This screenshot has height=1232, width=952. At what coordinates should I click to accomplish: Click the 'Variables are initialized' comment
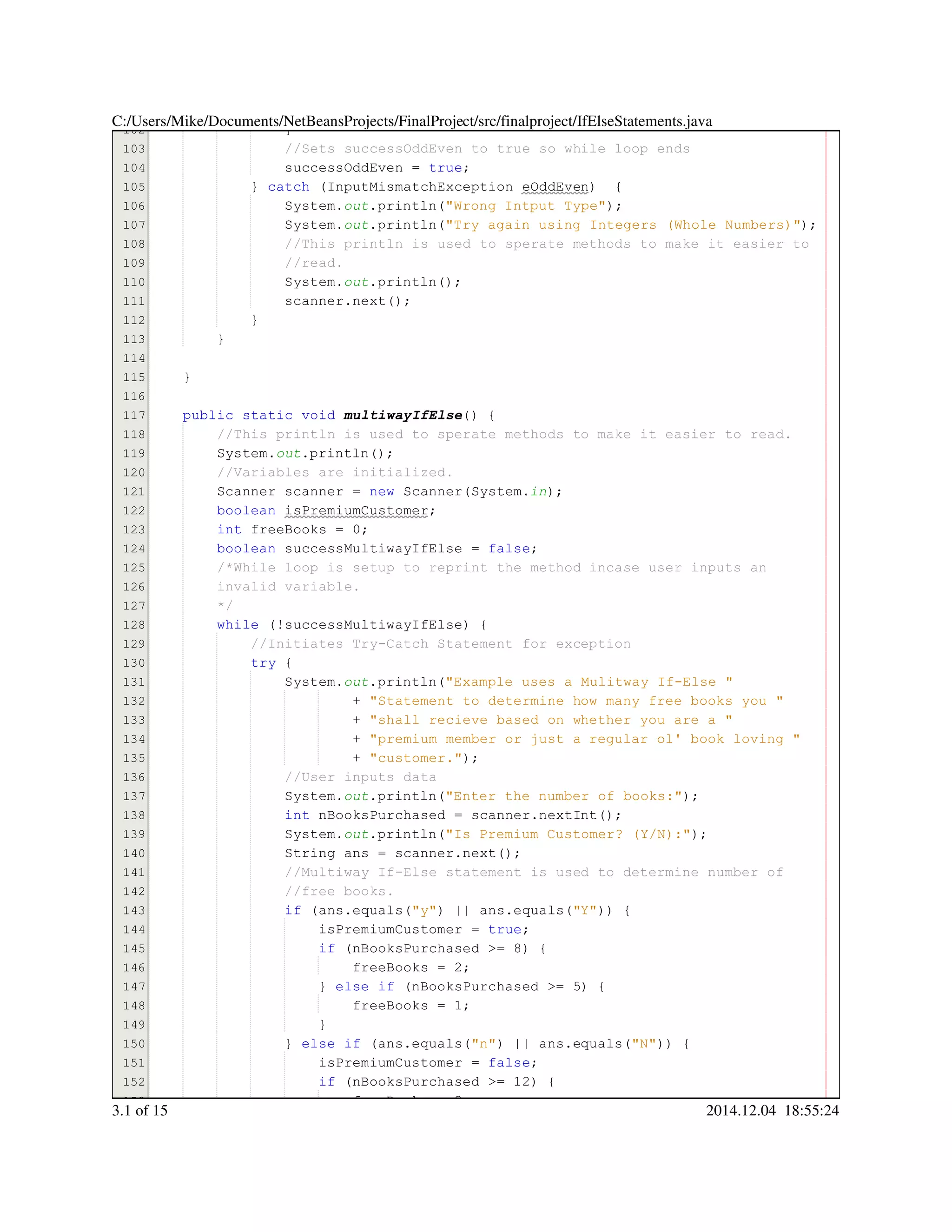click(334, 473)
